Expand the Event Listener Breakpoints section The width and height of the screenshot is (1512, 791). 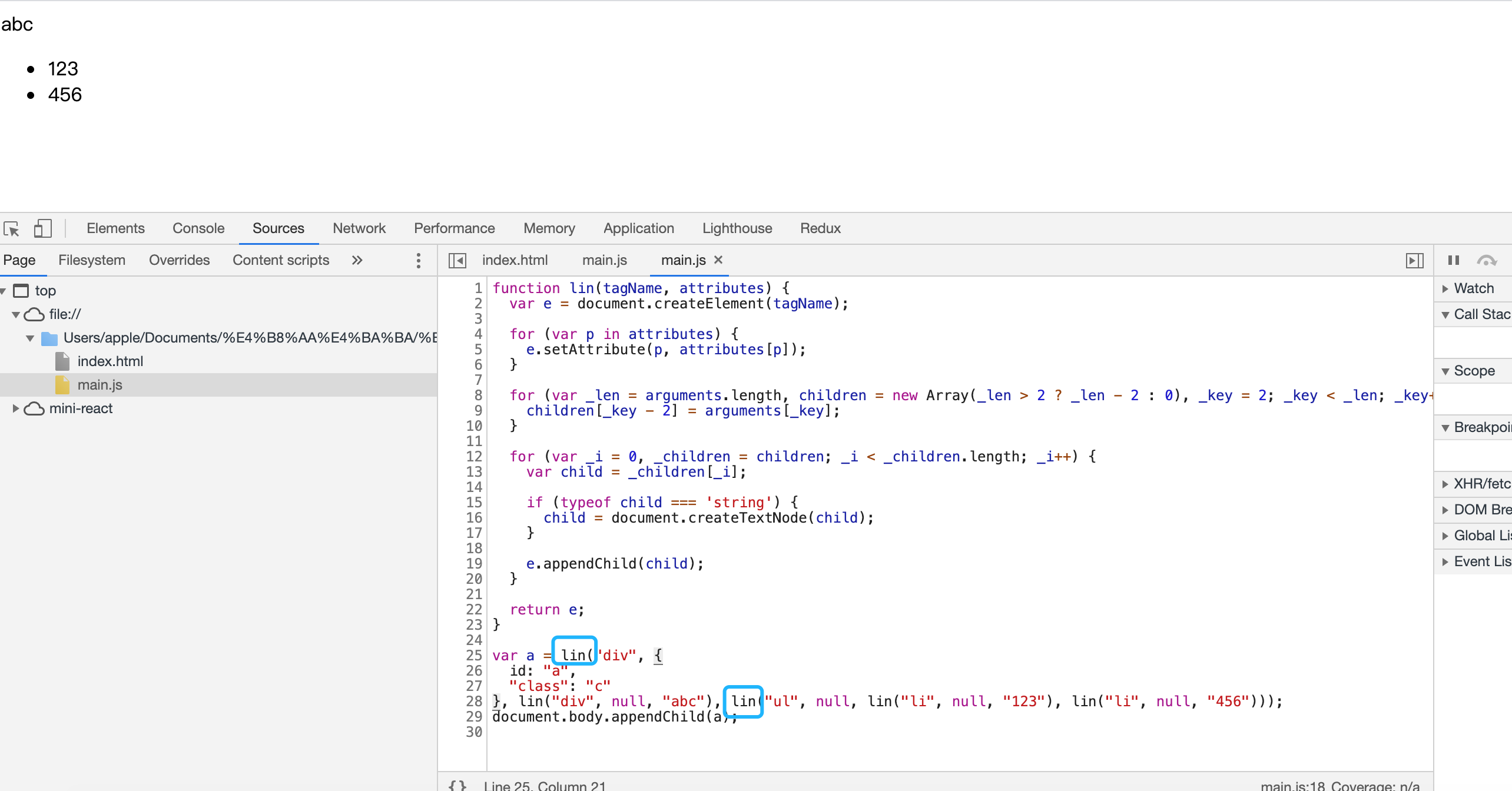pos(1445,561)
